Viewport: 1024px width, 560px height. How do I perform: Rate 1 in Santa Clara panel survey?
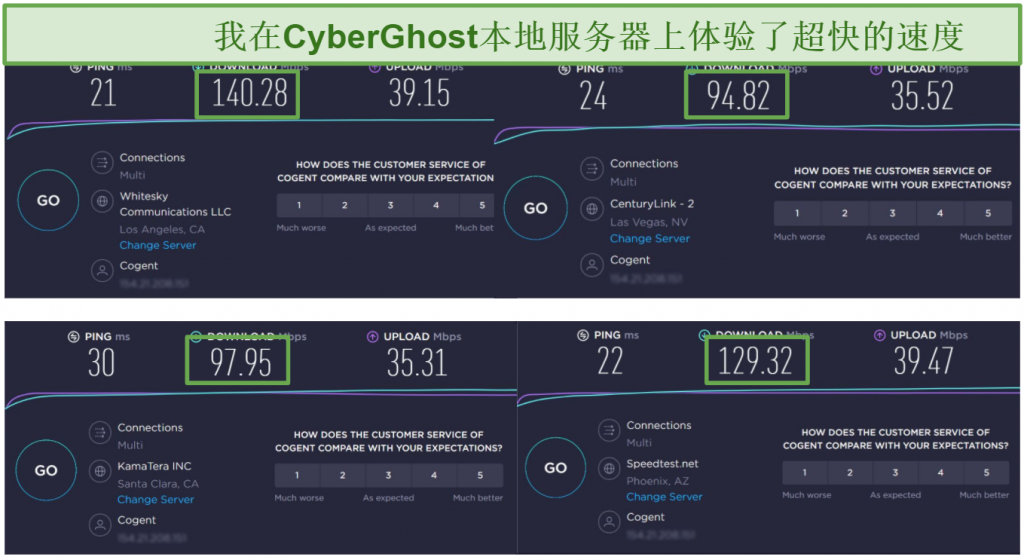pyautogui.click(x=297, y=476)
